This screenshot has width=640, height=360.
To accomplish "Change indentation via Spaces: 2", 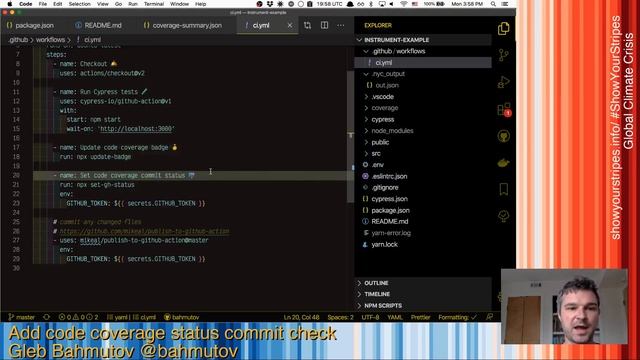I will 340,317.
